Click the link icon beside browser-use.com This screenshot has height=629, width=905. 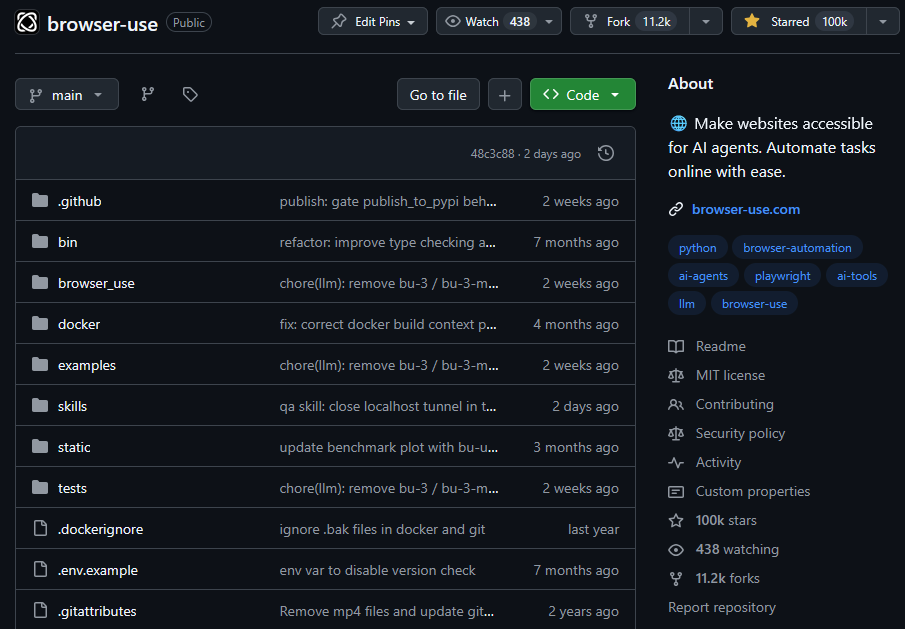click(676, 209)
